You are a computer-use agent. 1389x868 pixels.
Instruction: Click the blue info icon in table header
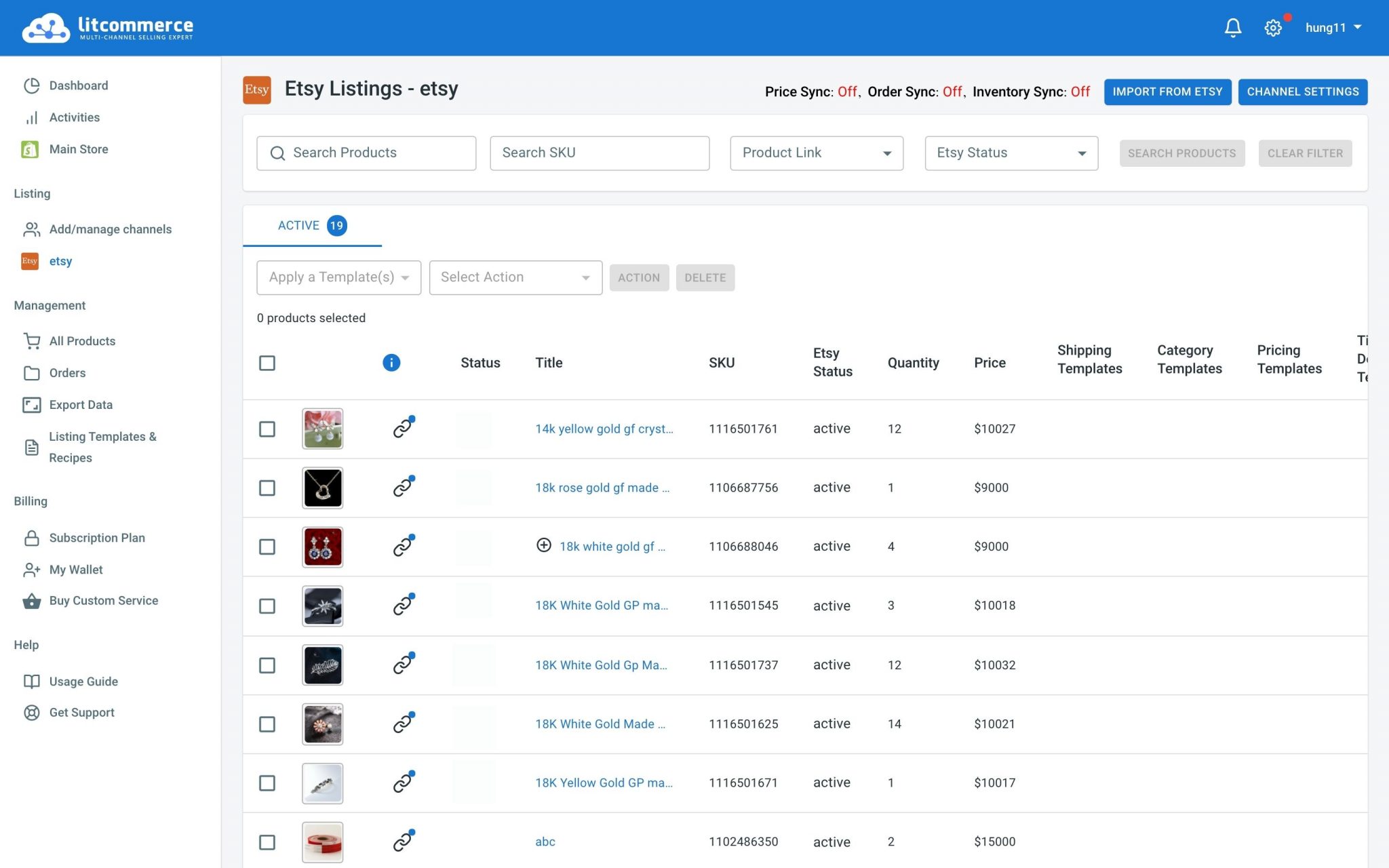point(391,363)
